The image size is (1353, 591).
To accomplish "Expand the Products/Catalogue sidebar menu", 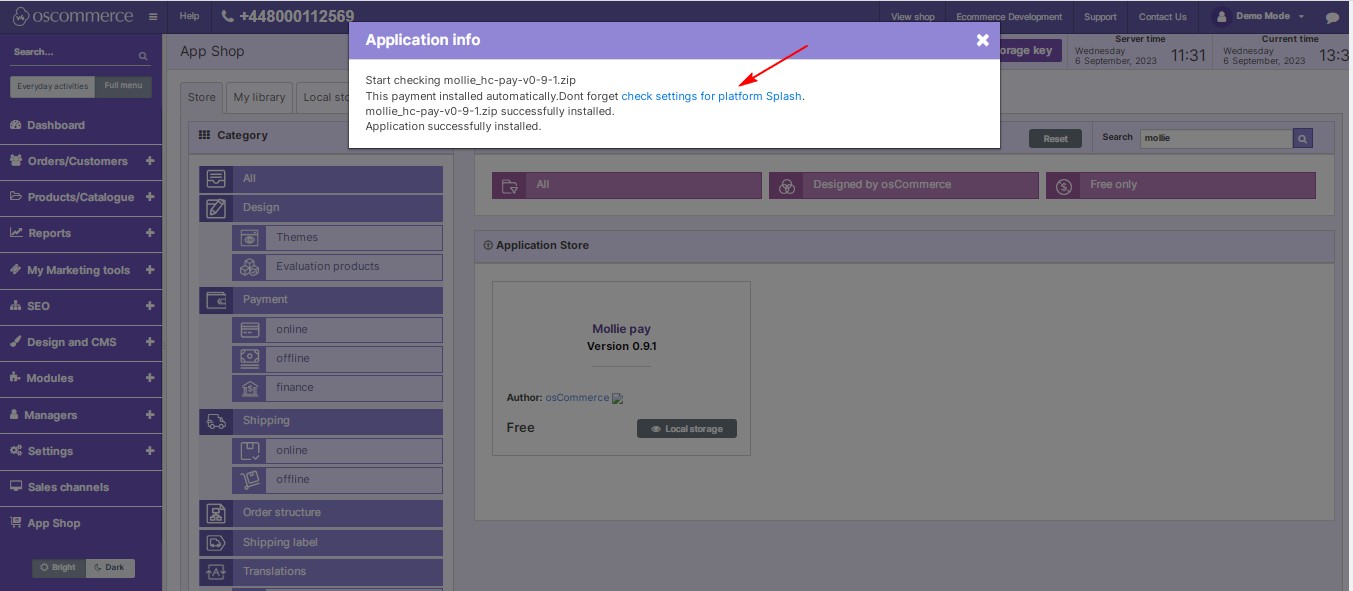I will (149, 197).
